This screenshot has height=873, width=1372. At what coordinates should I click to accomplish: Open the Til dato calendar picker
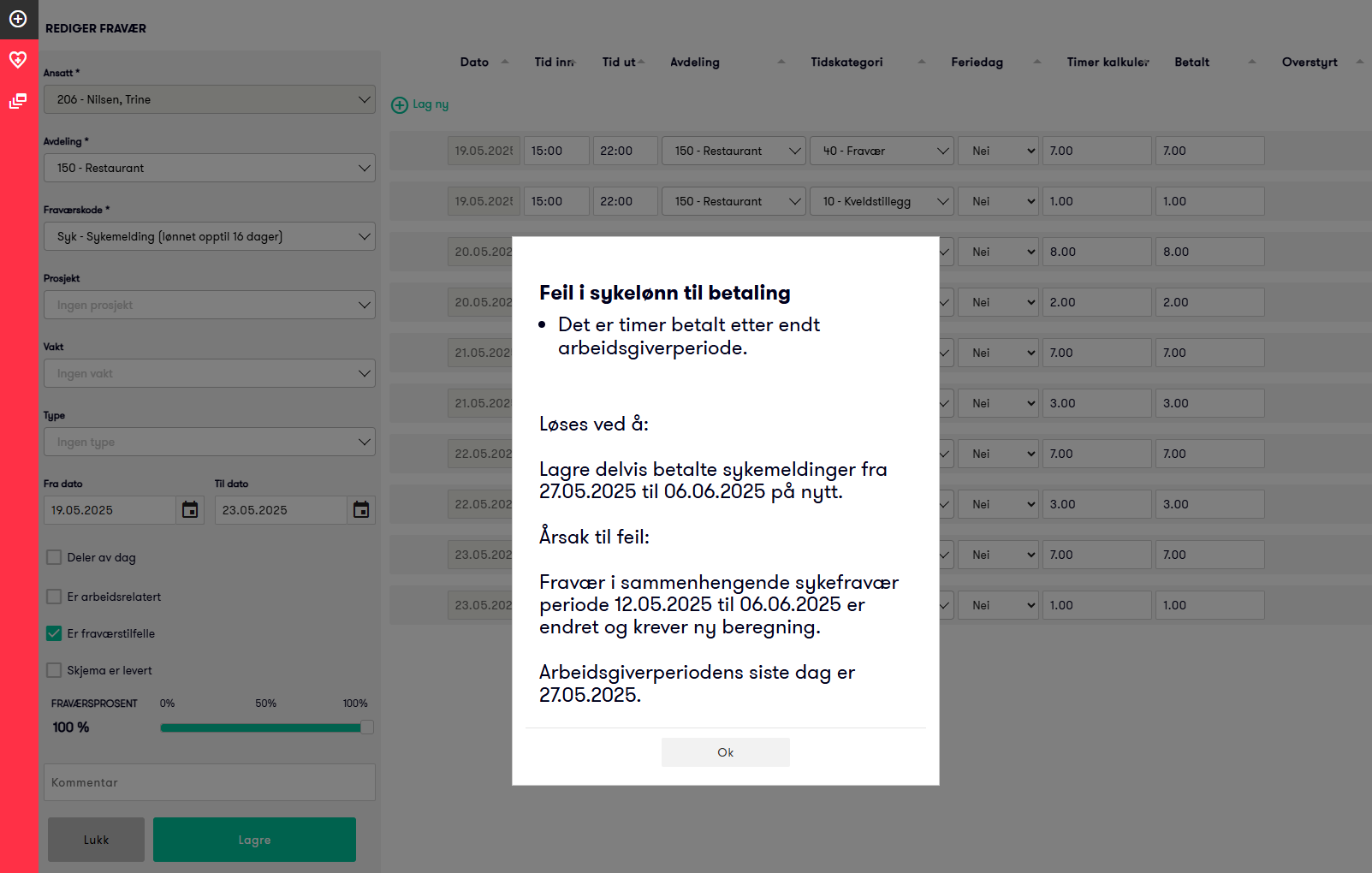point(361,510)
